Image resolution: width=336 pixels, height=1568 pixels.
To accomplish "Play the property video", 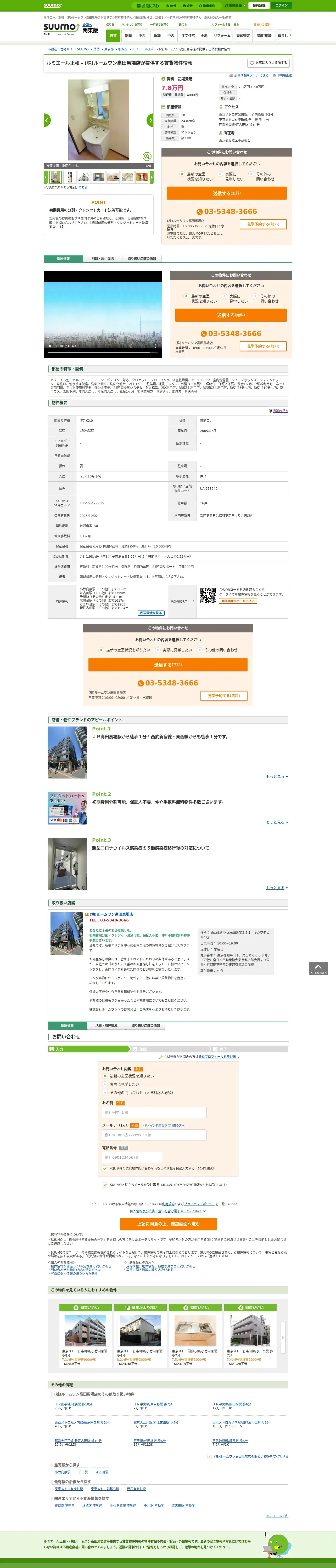I will click(50, 346).
